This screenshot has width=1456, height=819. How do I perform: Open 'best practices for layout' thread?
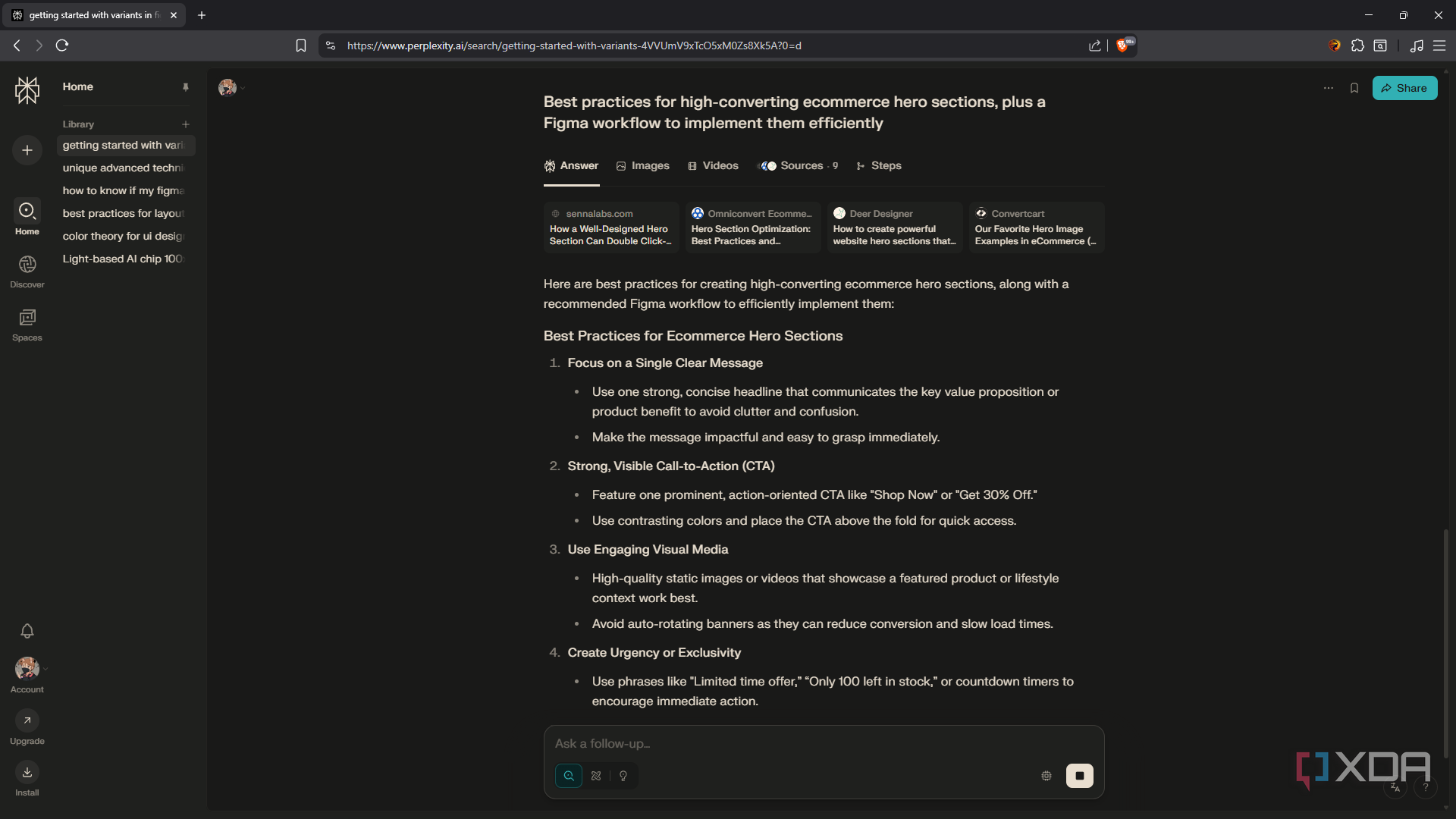(x=124, y=214)
